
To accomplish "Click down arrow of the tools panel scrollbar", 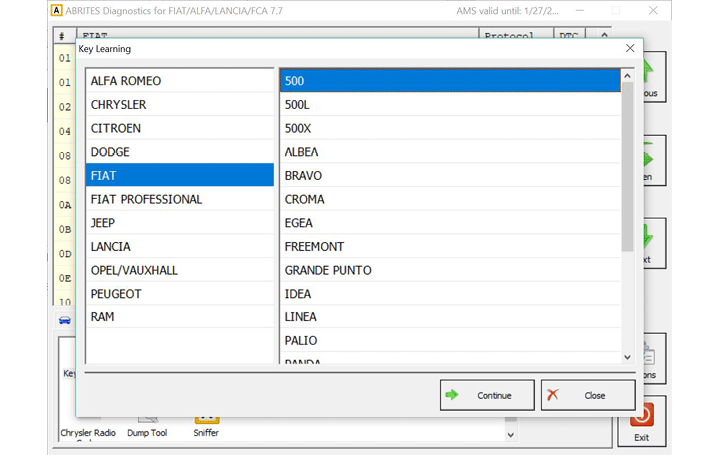I will 512,435.
